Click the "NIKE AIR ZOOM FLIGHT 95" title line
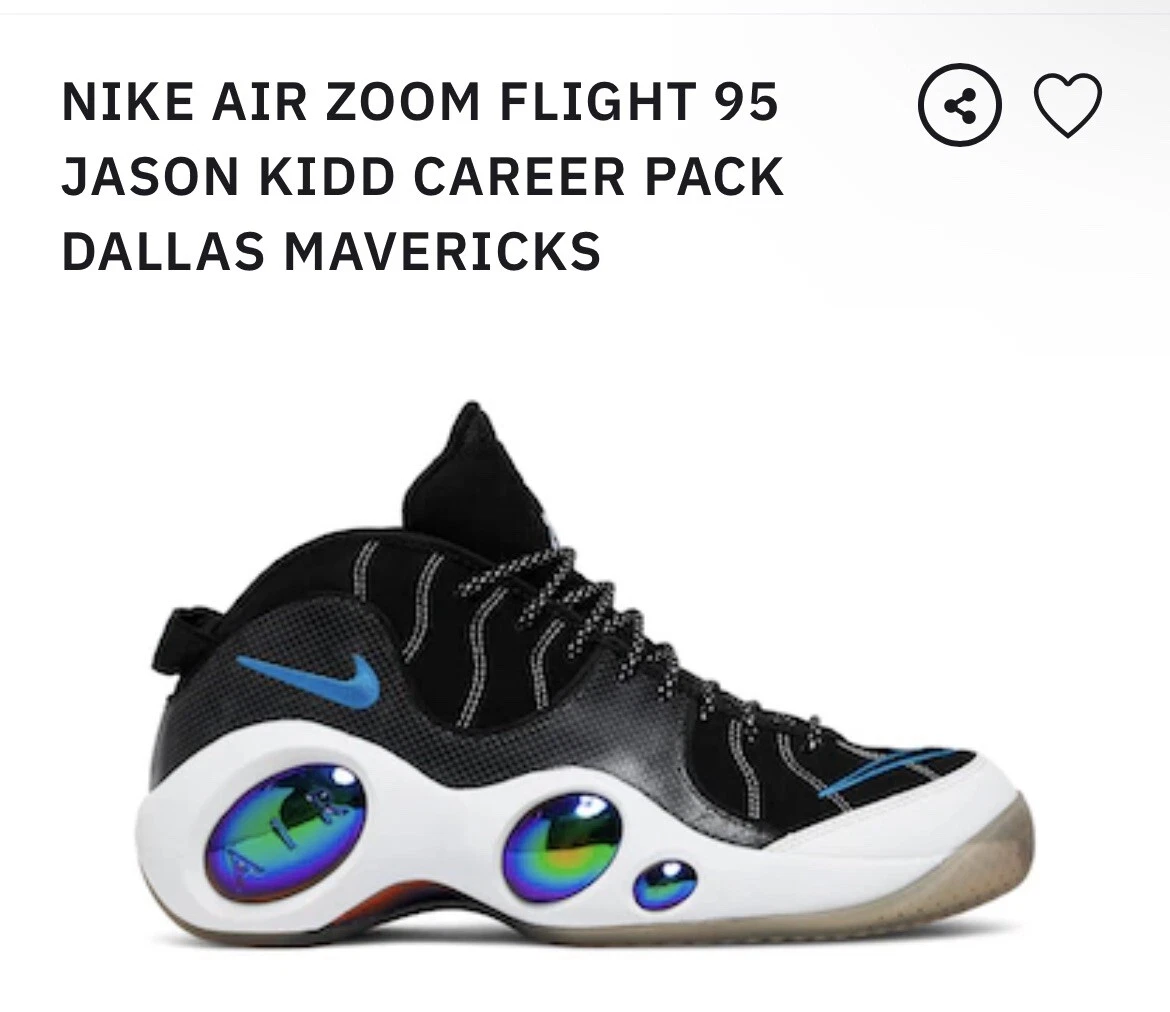1170x1012 pixels. click(x=421, y=102)
